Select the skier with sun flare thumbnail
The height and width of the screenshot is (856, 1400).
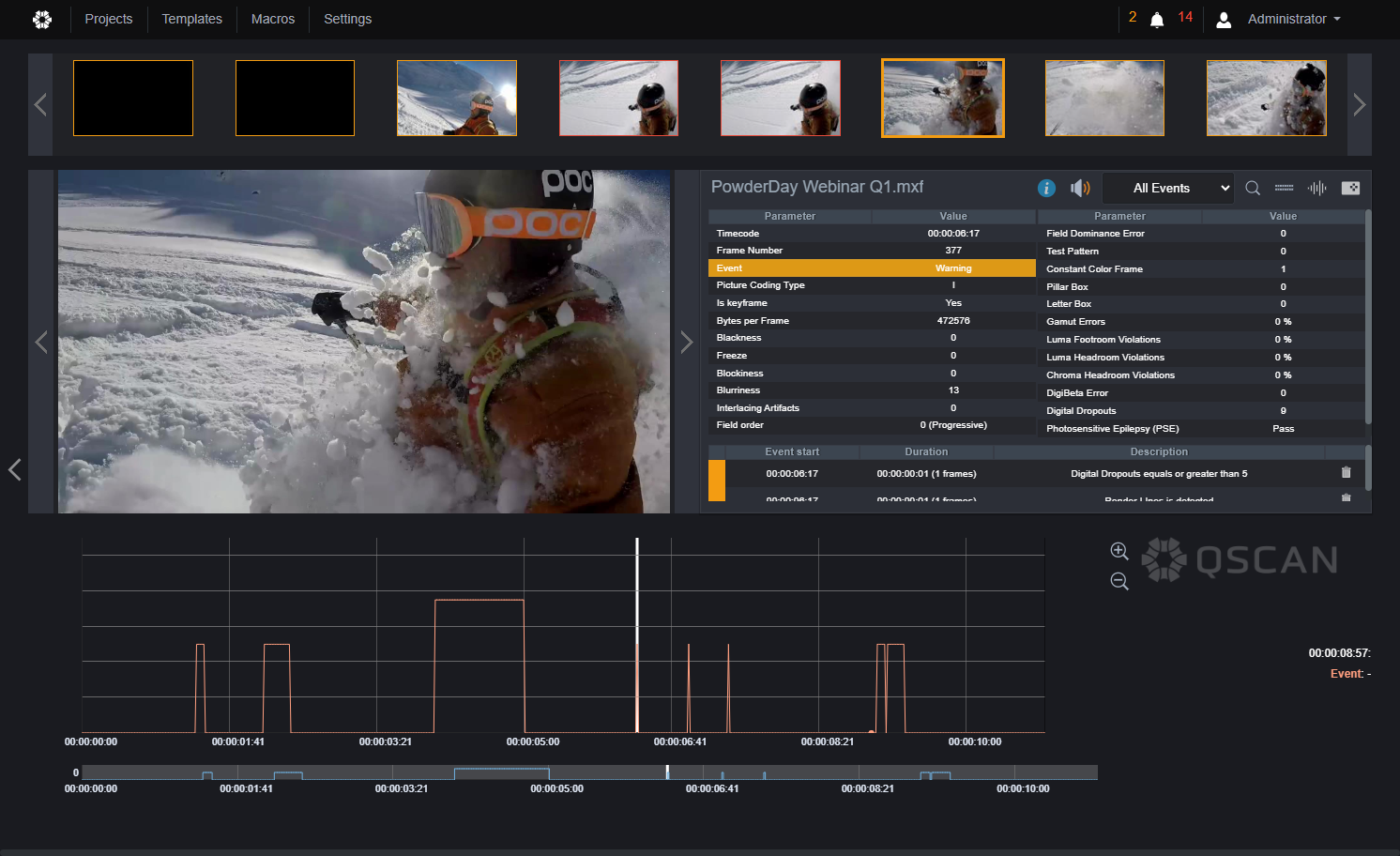coord(457,99)
